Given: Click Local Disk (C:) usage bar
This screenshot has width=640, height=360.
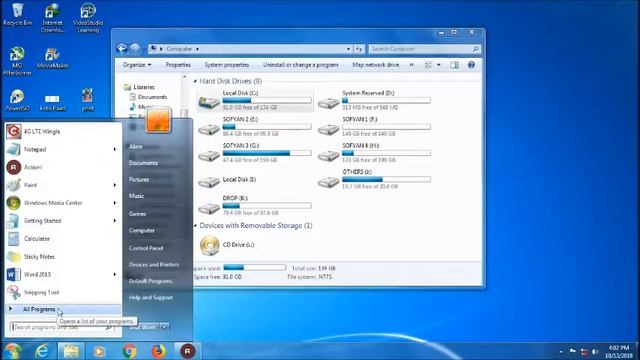Looking at the screenshot, I should pos(267,100).
